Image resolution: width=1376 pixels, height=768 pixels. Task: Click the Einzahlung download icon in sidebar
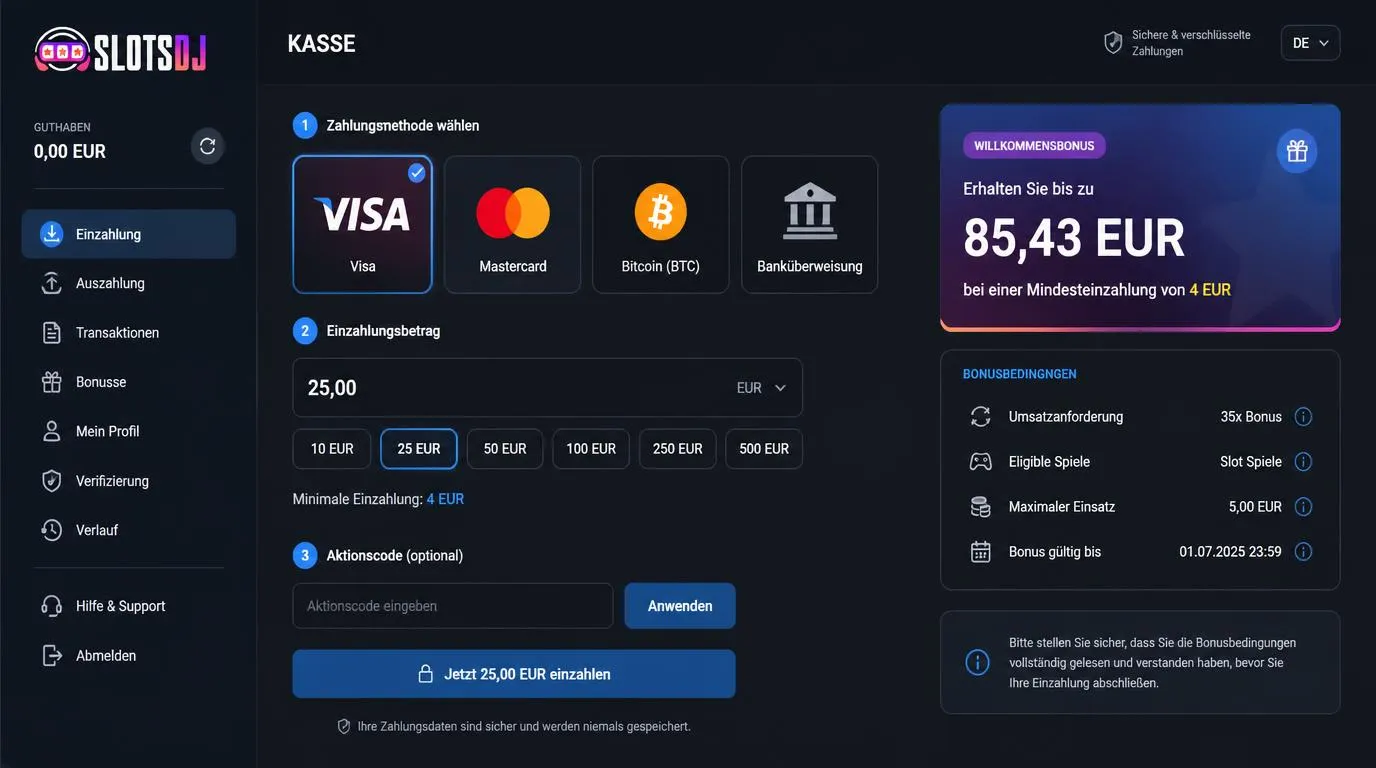[x=52, y=234]
